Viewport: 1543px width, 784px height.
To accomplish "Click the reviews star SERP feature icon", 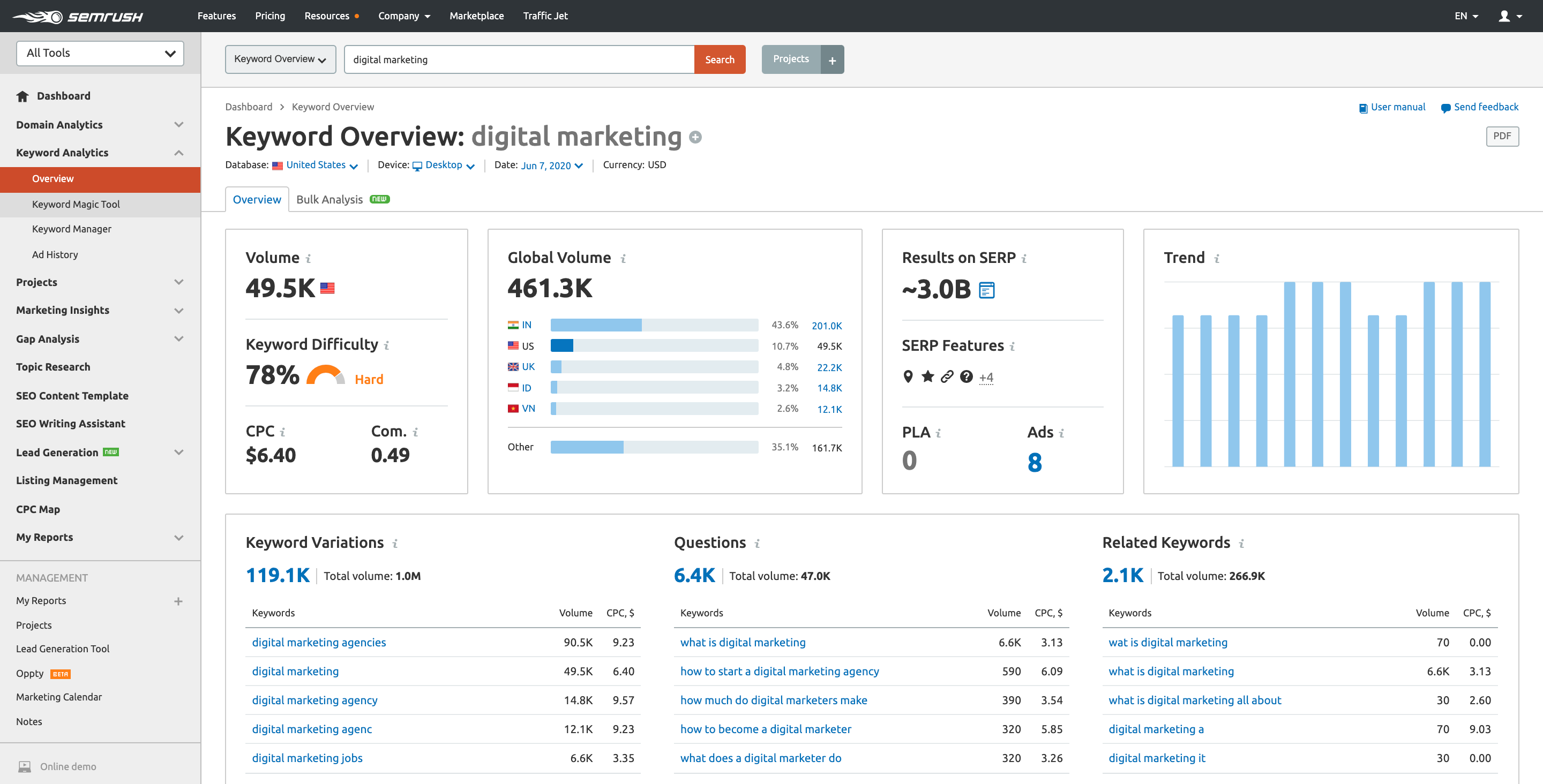I will tap(927, 376).
